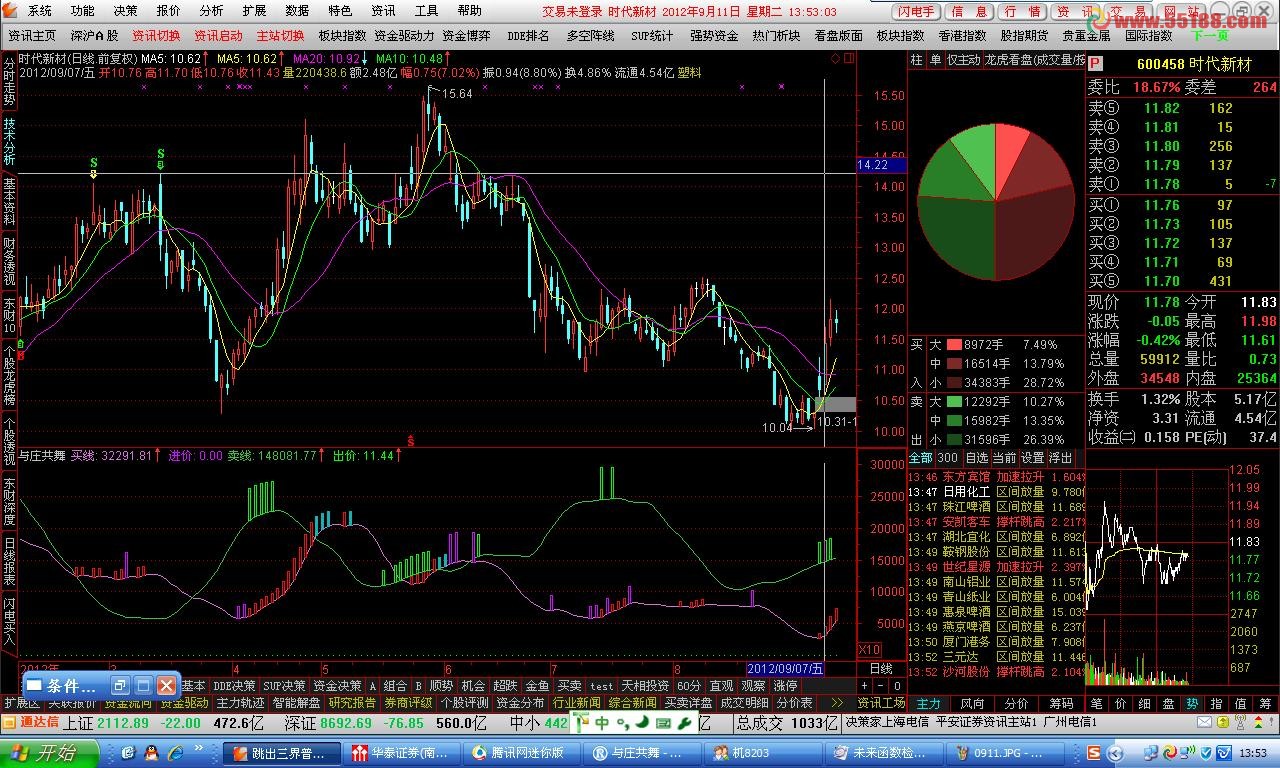Select the 300 filter tab
Image resolution: width=1280 pixels, height=768 pixels.
tap(946, 458)
